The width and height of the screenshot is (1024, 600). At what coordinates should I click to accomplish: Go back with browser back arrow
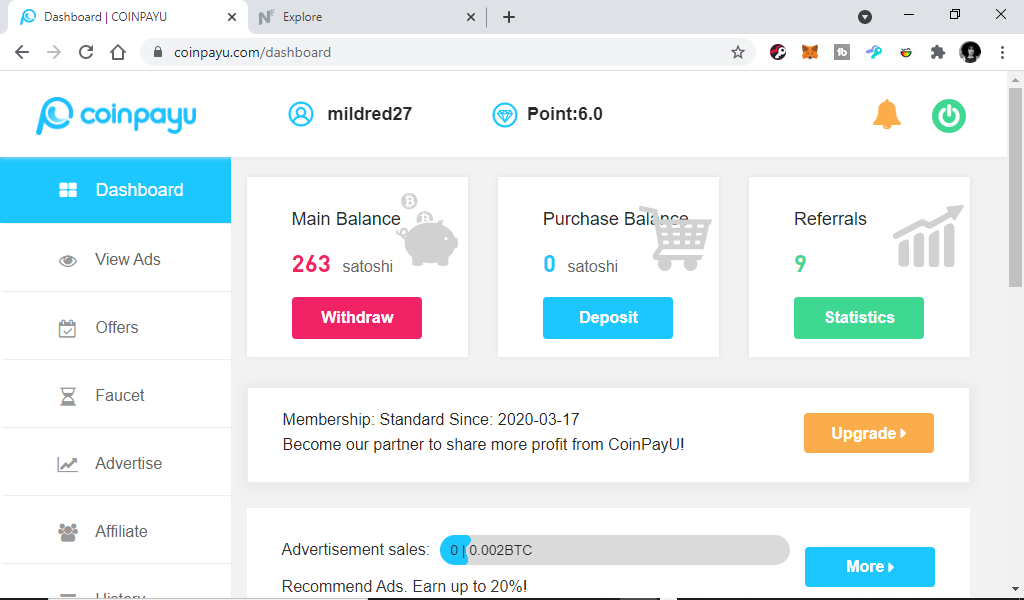(x=22, y=52)
